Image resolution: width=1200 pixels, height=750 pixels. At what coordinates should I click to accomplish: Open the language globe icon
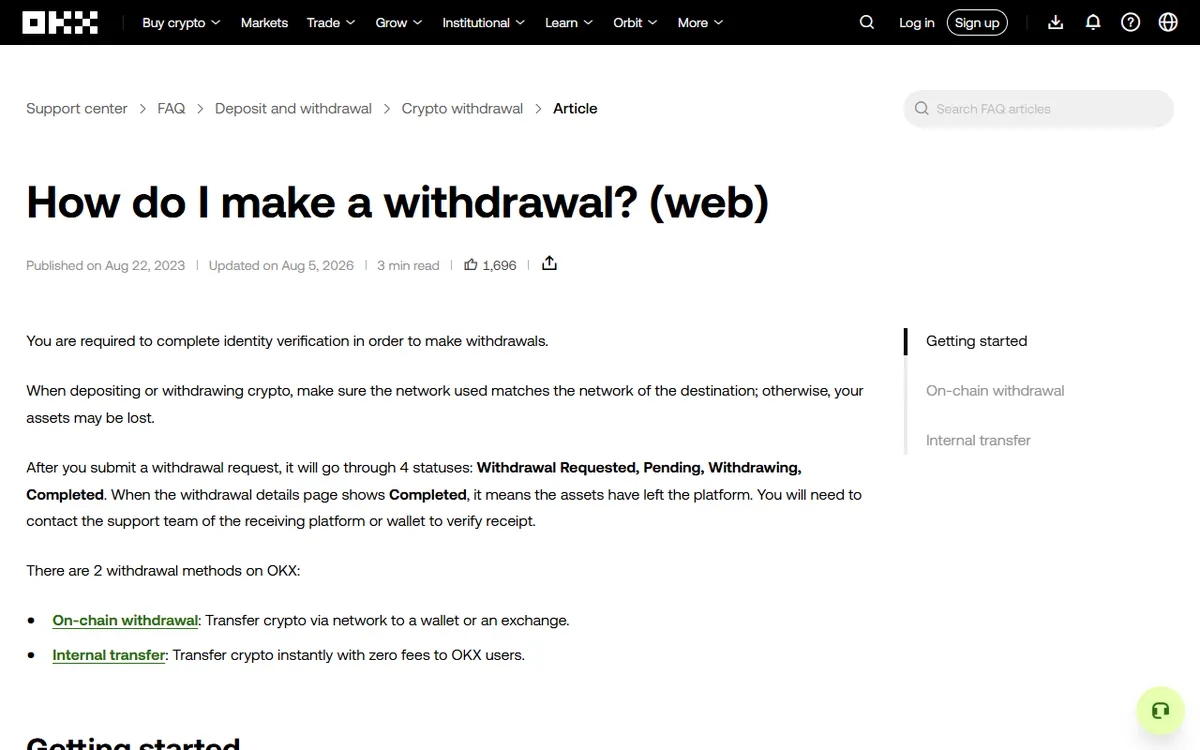[x=1168, y=22]
